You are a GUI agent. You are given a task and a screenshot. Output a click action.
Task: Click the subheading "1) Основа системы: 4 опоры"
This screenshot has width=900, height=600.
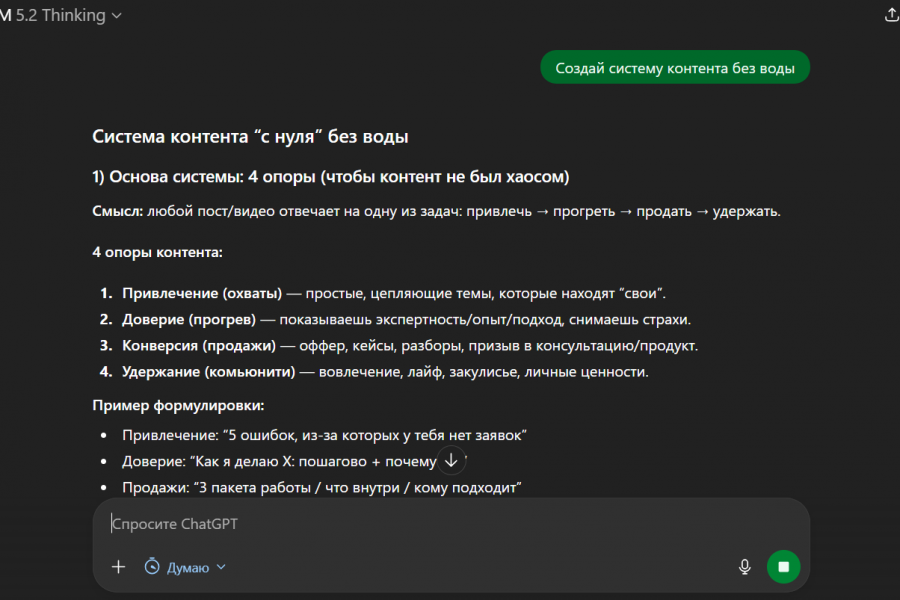(330, 177)
